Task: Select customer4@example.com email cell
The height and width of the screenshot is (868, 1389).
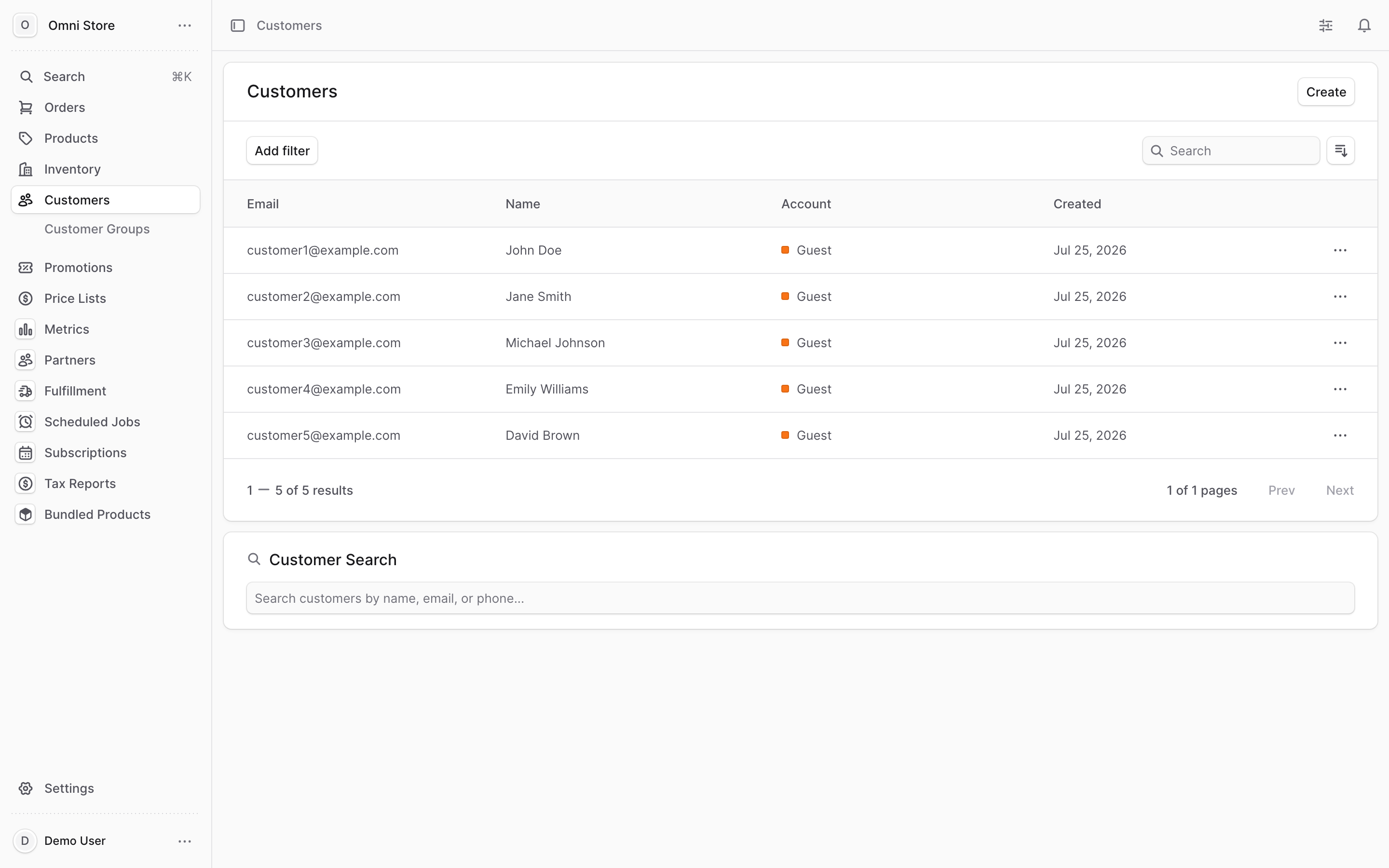Action: coord(324,389)
